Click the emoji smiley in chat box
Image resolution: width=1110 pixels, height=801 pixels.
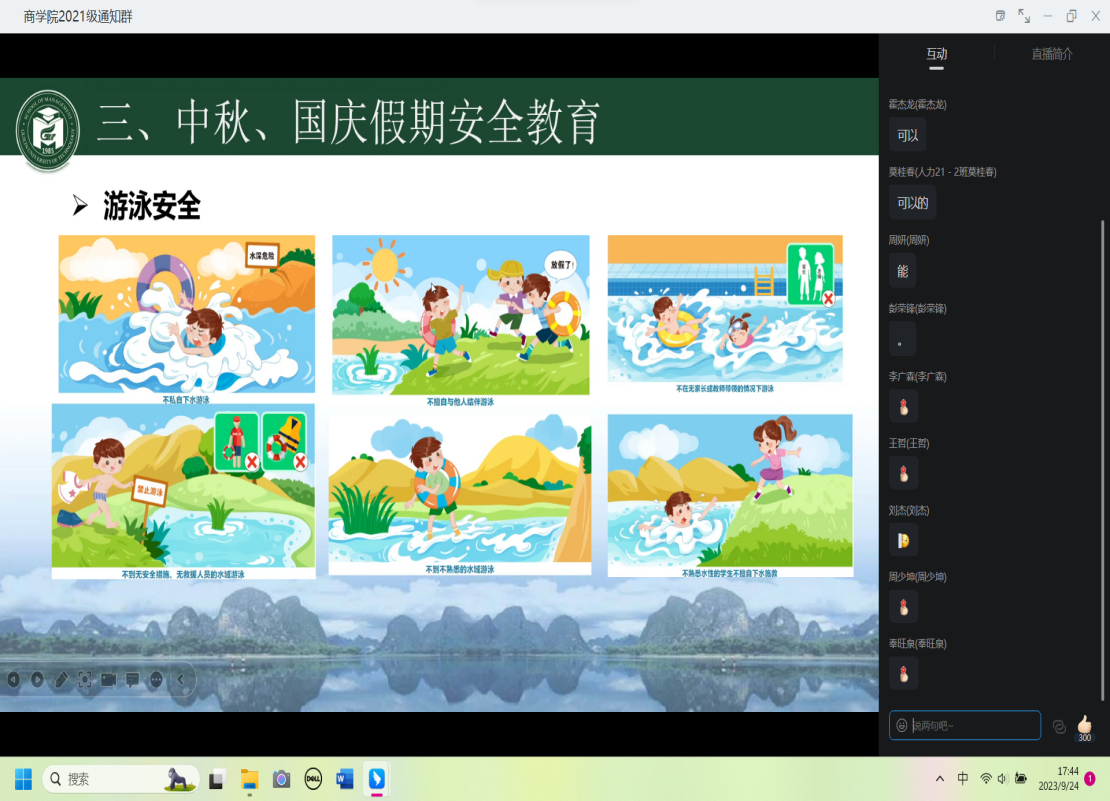pos(902,725)
